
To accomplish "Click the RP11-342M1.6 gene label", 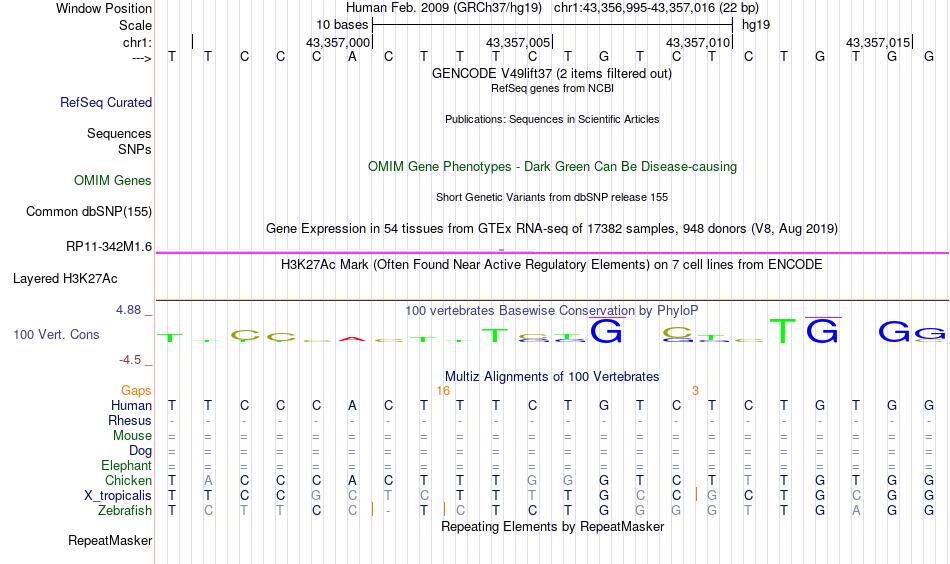I will 109,247.
